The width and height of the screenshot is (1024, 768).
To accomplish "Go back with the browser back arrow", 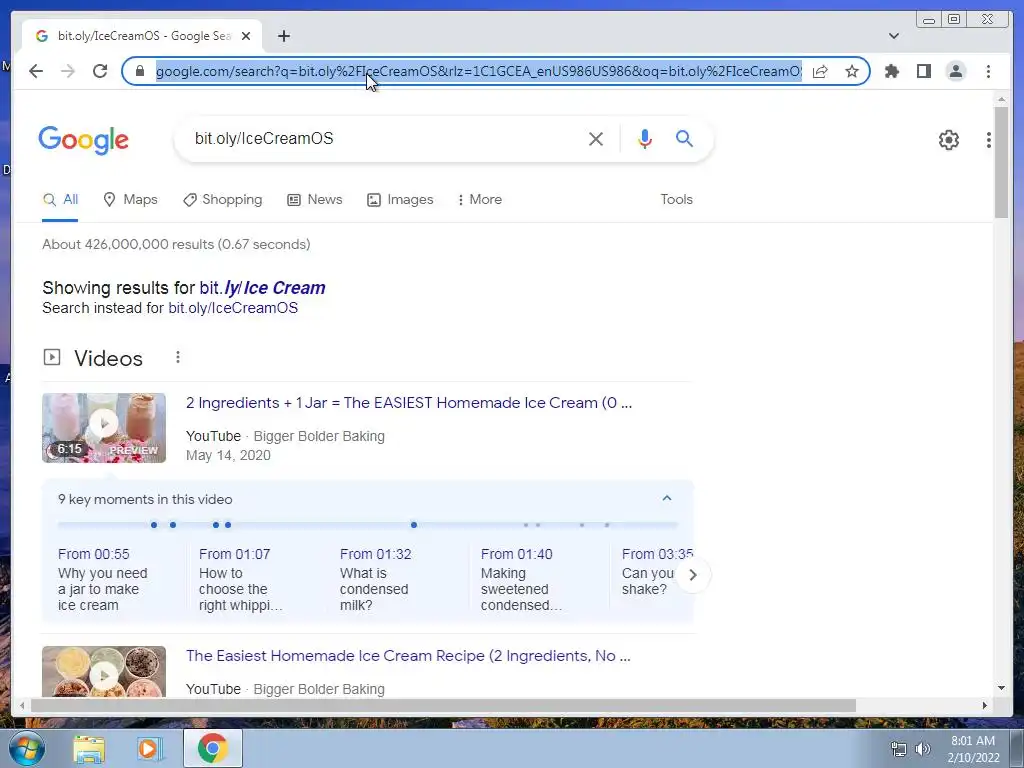I will coord(36,71).
